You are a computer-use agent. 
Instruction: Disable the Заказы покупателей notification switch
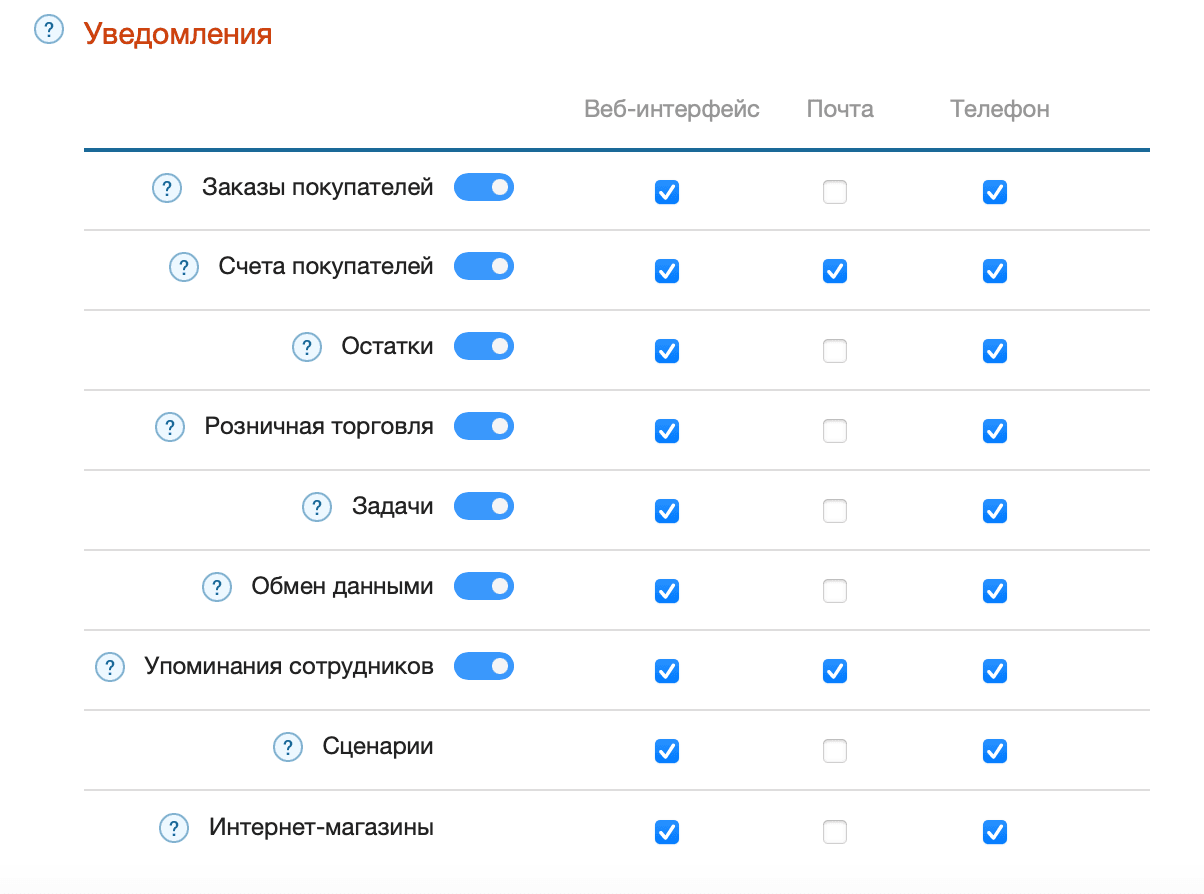484,186
